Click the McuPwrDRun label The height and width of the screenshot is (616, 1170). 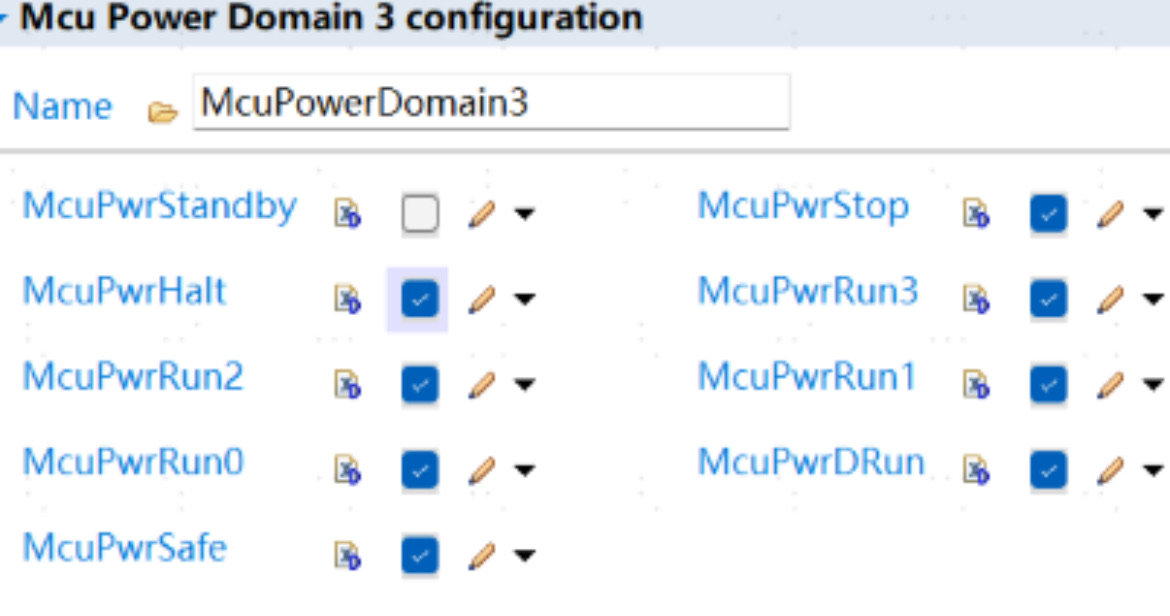[x=811, y=462]
